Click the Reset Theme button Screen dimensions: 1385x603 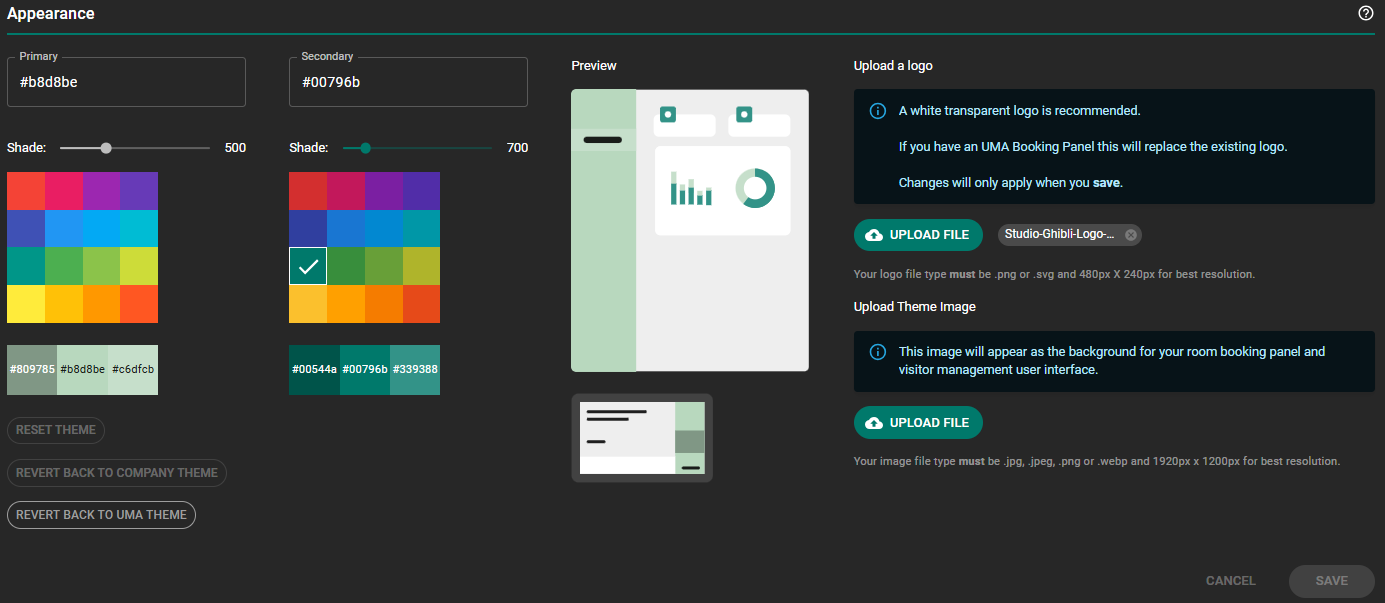56,430
